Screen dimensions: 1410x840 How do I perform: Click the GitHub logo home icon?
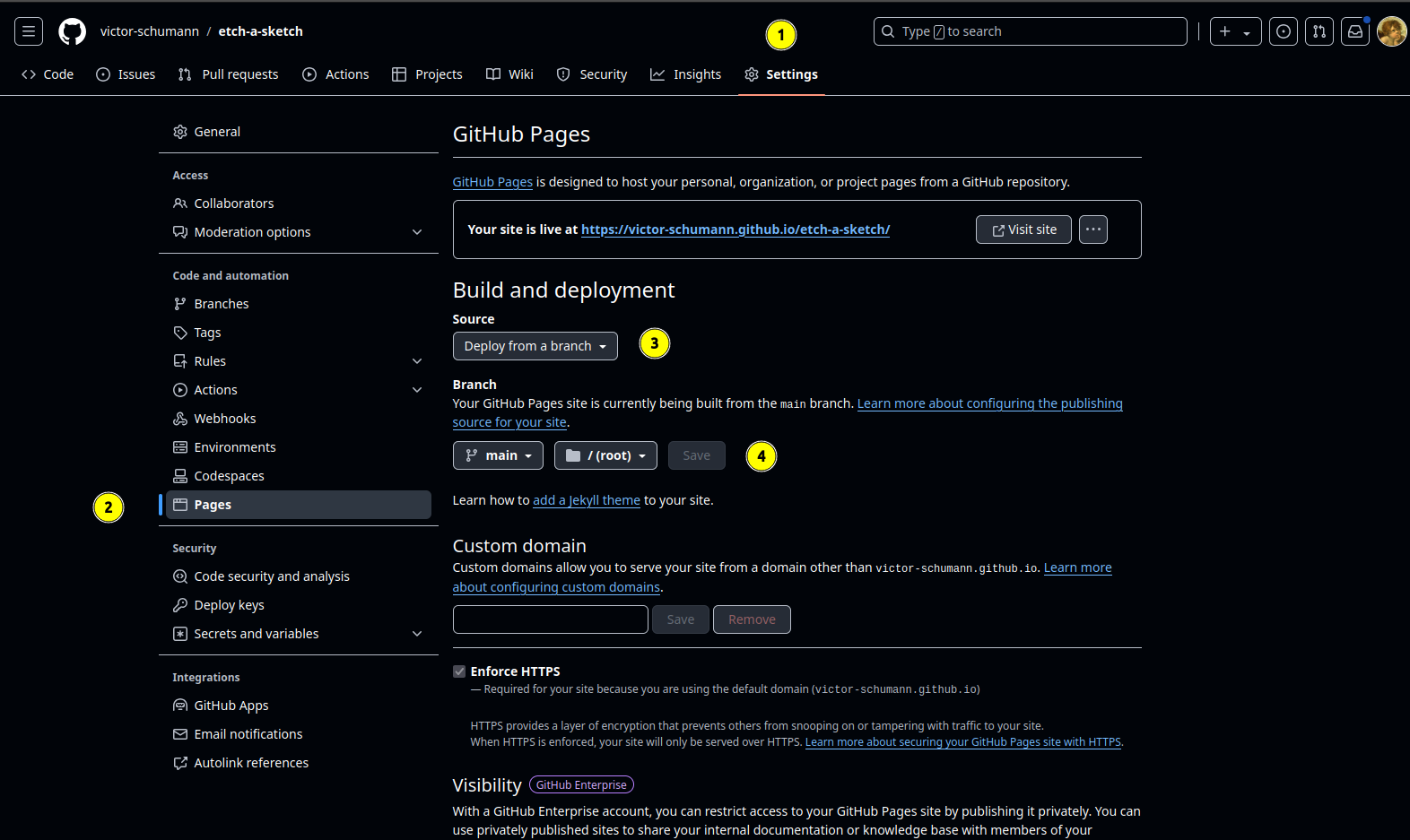(72, 31)
